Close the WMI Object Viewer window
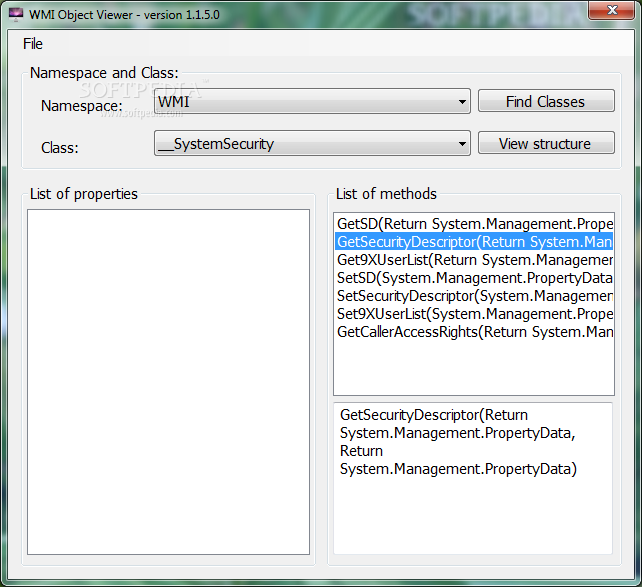Screen dimensions: 642x587 612,10
